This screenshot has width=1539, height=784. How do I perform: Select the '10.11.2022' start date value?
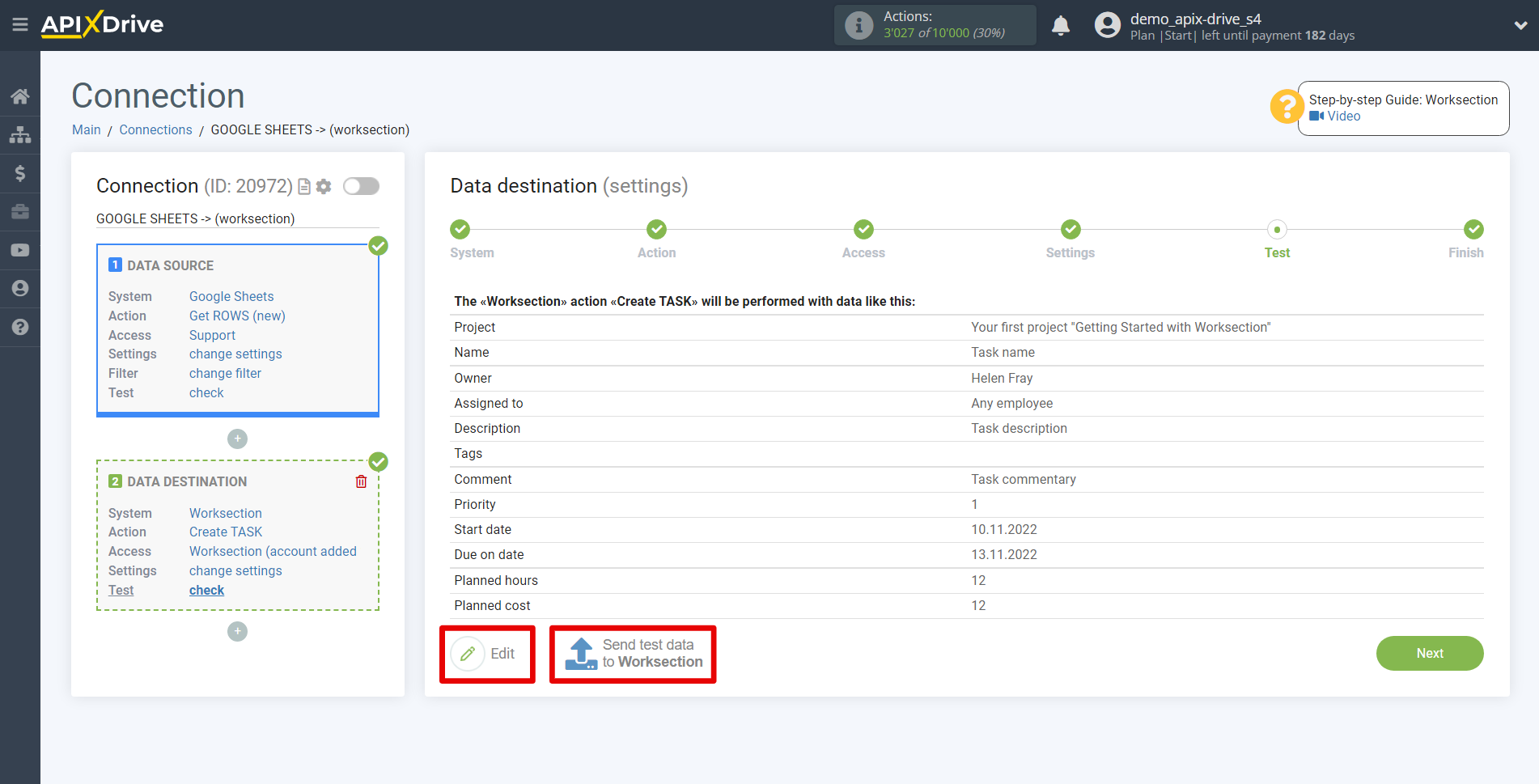tap(1004, 529)
